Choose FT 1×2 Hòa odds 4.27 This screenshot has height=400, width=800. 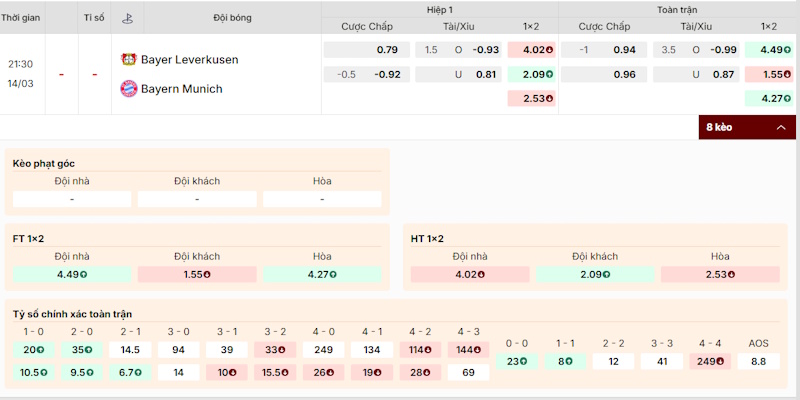point(322,274)
